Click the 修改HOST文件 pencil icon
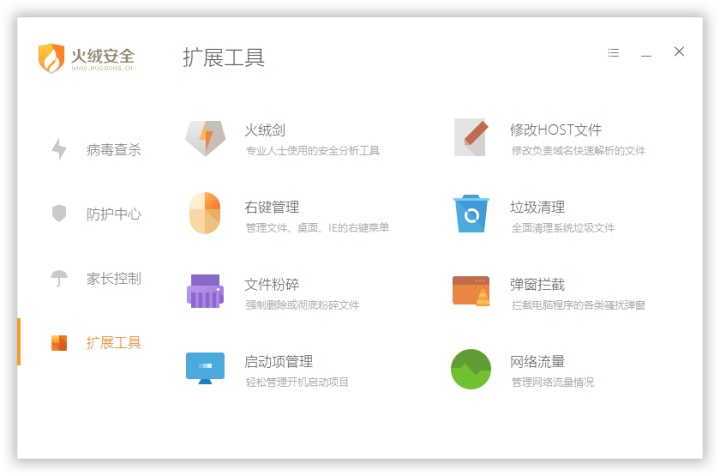 pos(471,137)
